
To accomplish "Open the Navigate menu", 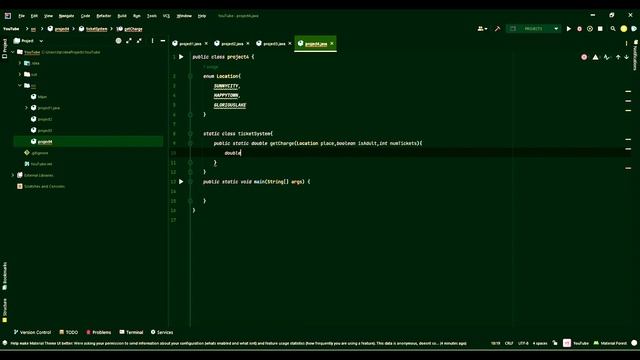I will [x=66, y=16].
